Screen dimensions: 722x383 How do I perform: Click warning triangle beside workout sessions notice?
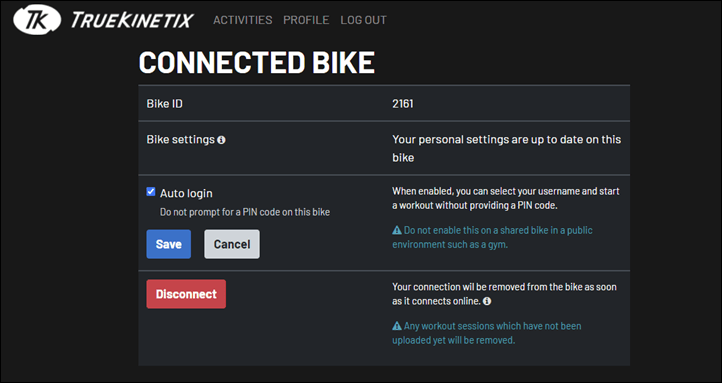[397, 326]
